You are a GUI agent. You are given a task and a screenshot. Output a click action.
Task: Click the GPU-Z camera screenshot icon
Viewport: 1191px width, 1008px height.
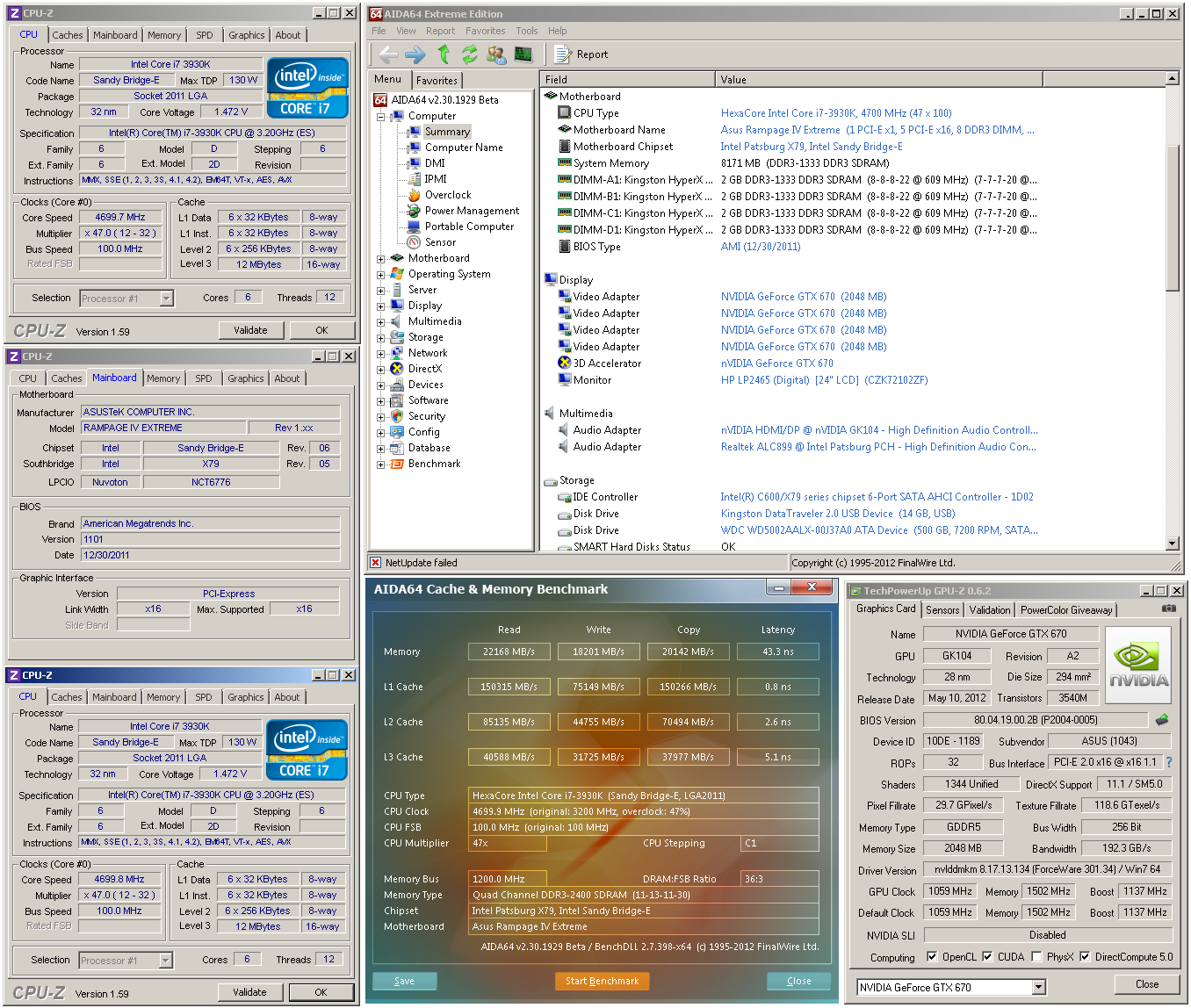[x=1168, y=608]
